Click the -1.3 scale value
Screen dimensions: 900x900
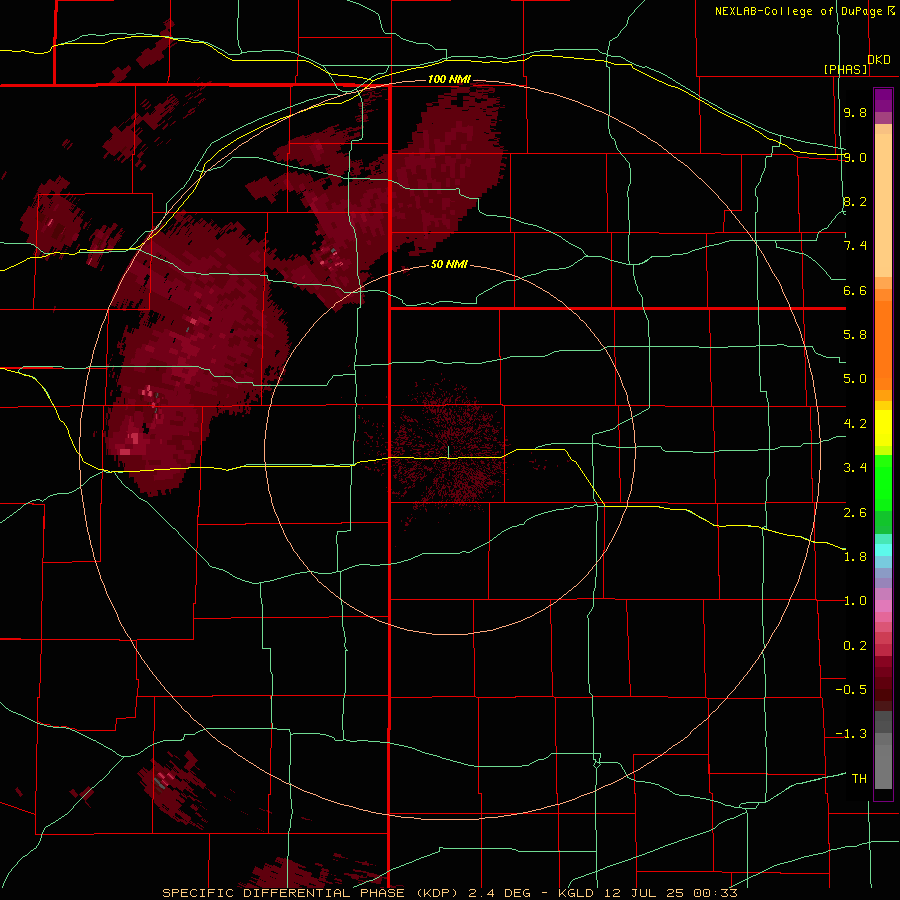[851, 734]
